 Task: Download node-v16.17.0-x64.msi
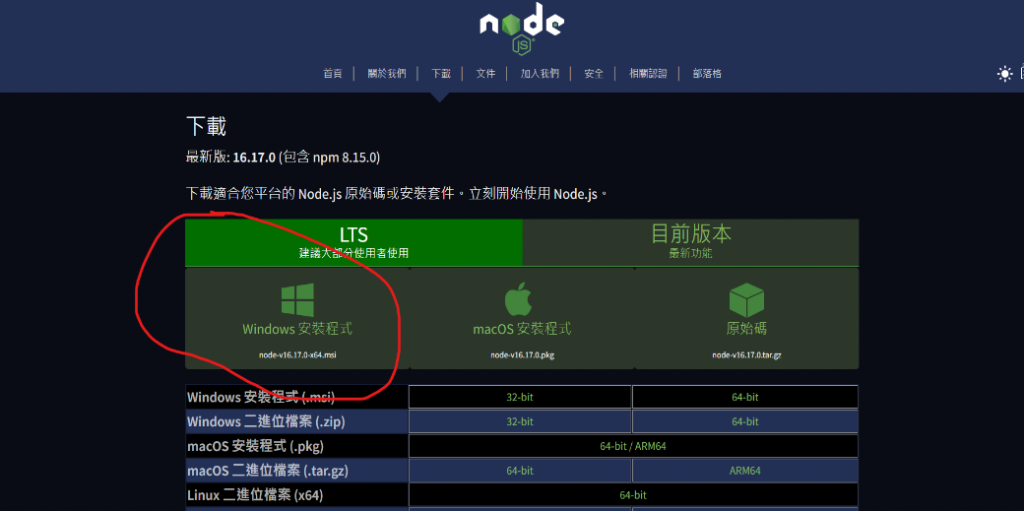(298, 355)
